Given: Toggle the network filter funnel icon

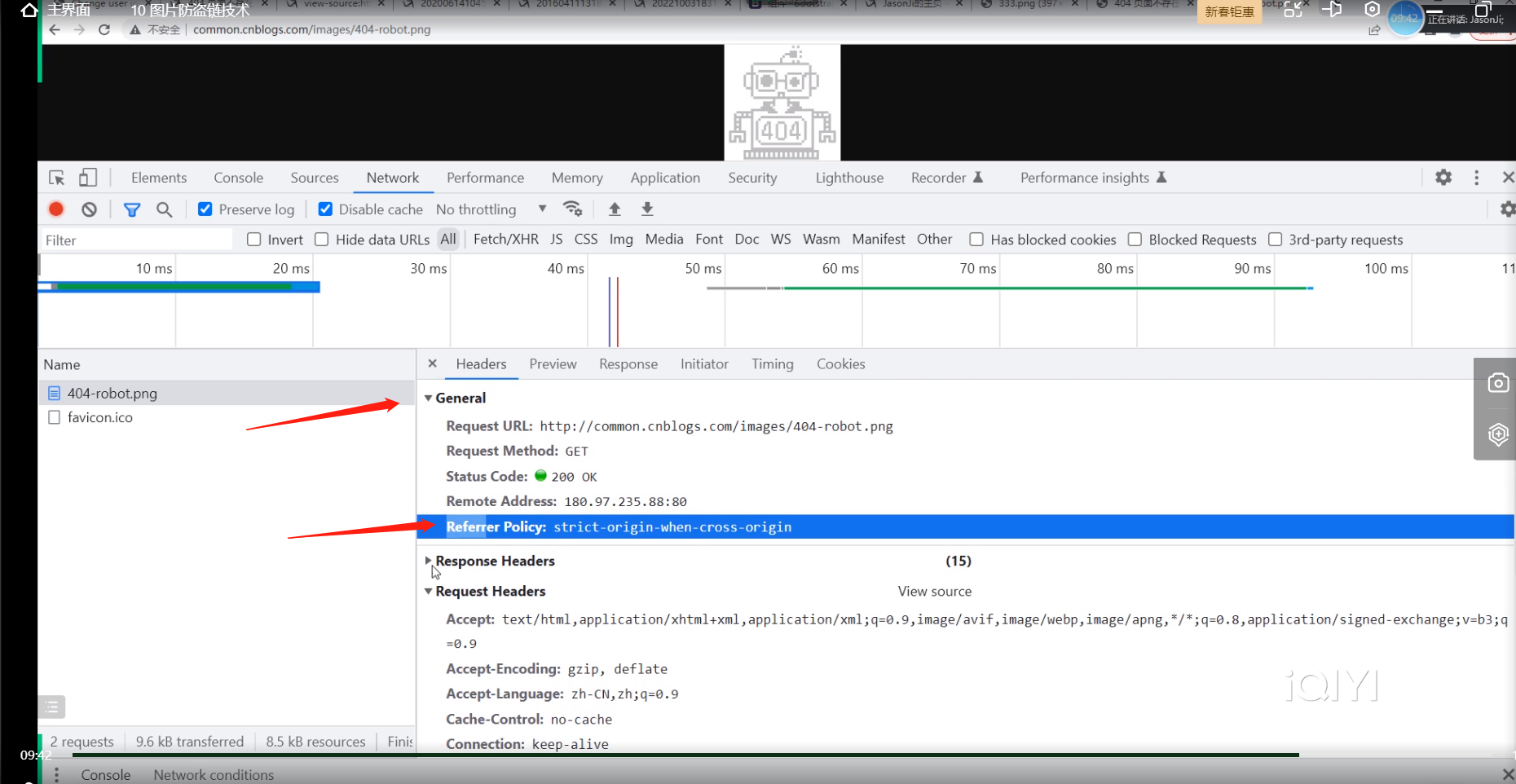Looking at the screenshot, I should click(131, 209).
